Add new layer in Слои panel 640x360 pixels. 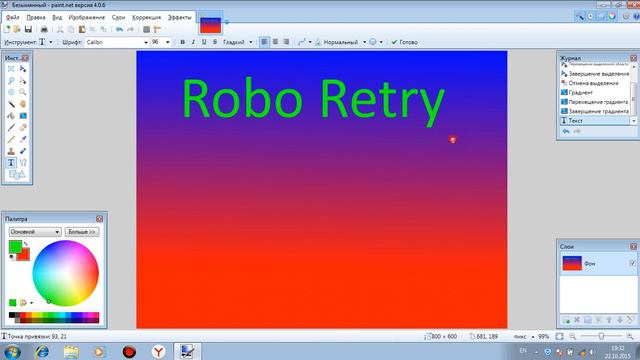tap(566, 320)
